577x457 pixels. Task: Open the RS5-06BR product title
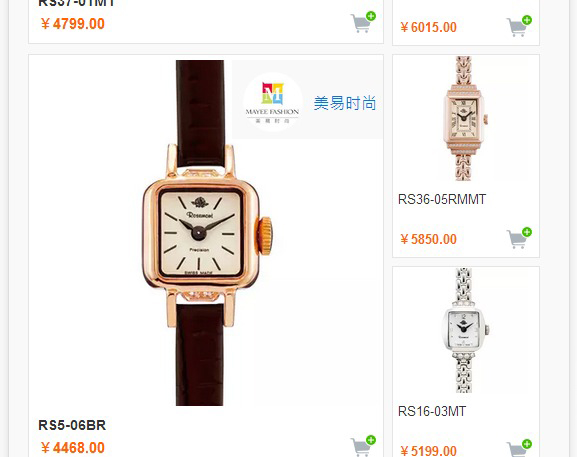[x=72, y=425]
